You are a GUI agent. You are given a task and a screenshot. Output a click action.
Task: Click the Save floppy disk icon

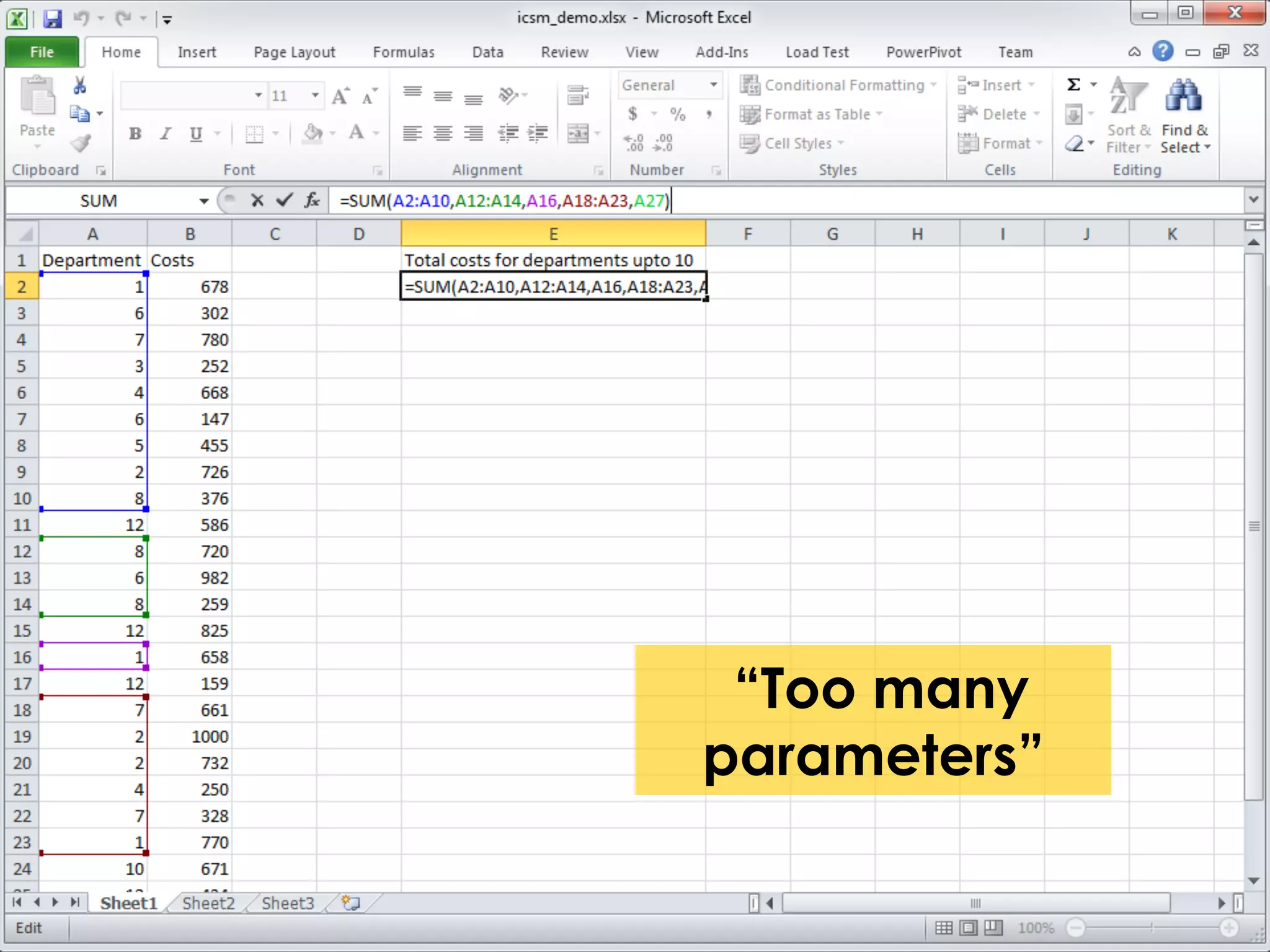coord(53,19)
